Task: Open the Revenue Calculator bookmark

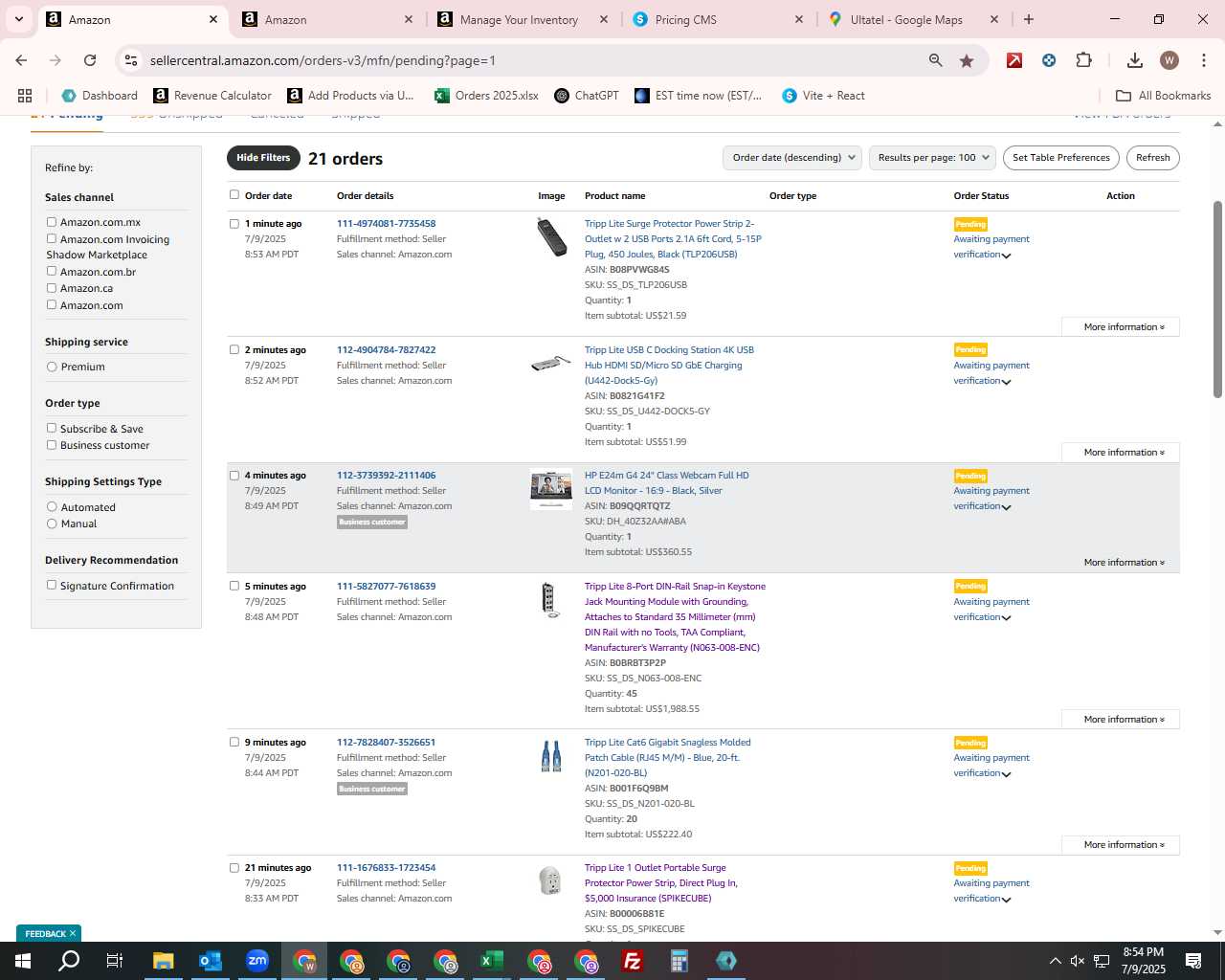Action: (212, 96)
